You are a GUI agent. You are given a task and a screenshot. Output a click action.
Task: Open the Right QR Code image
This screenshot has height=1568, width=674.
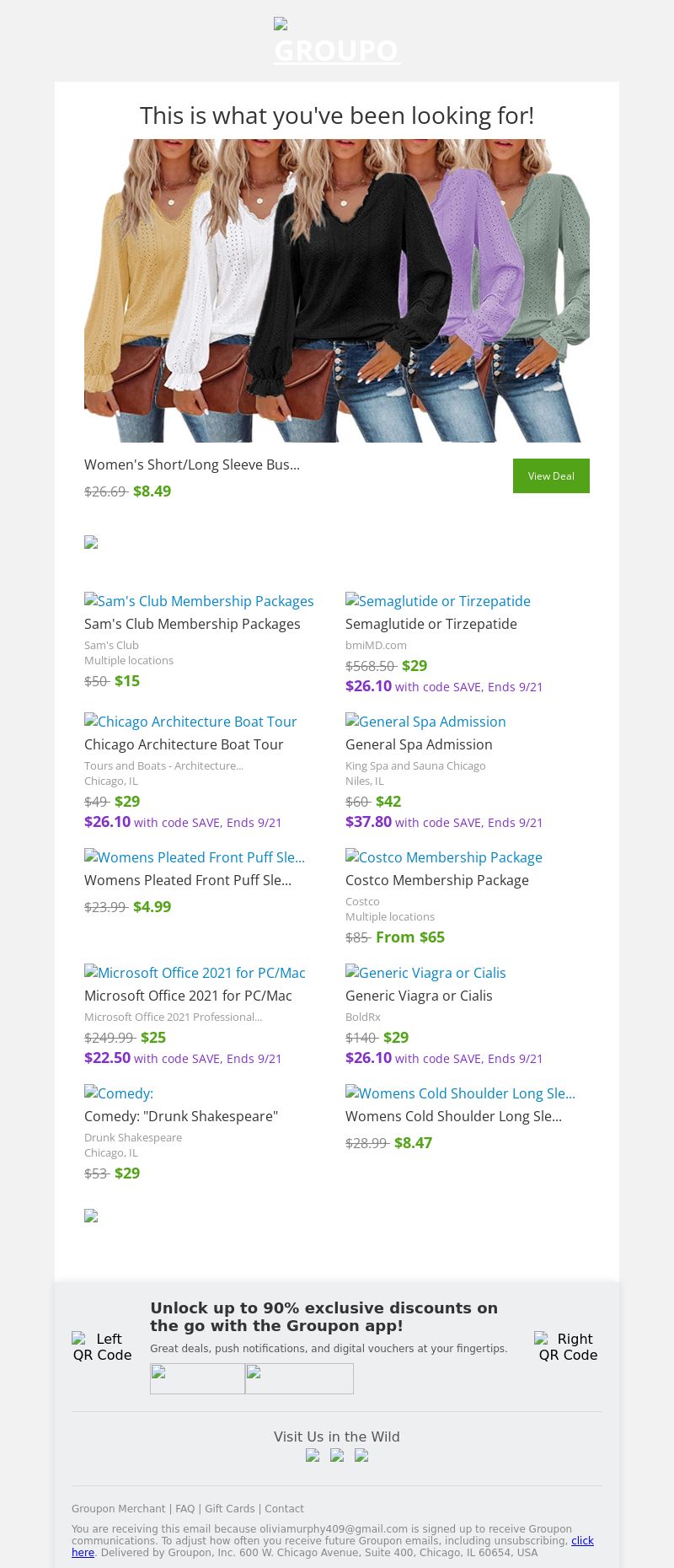tap(568, 1346)
